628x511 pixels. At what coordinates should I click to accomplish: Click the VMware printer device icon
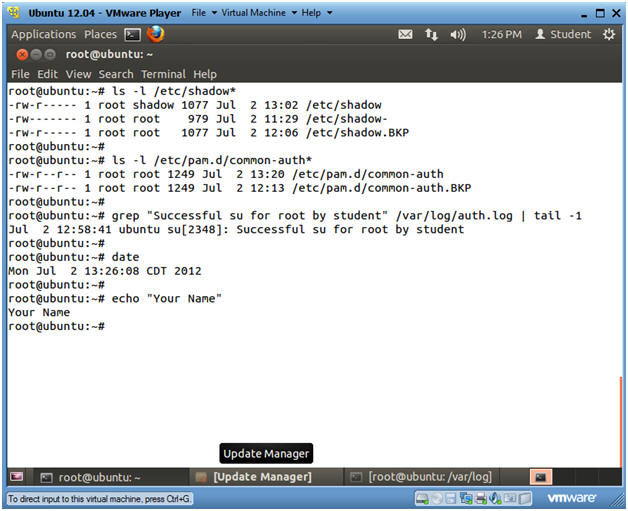click(481, 499)
